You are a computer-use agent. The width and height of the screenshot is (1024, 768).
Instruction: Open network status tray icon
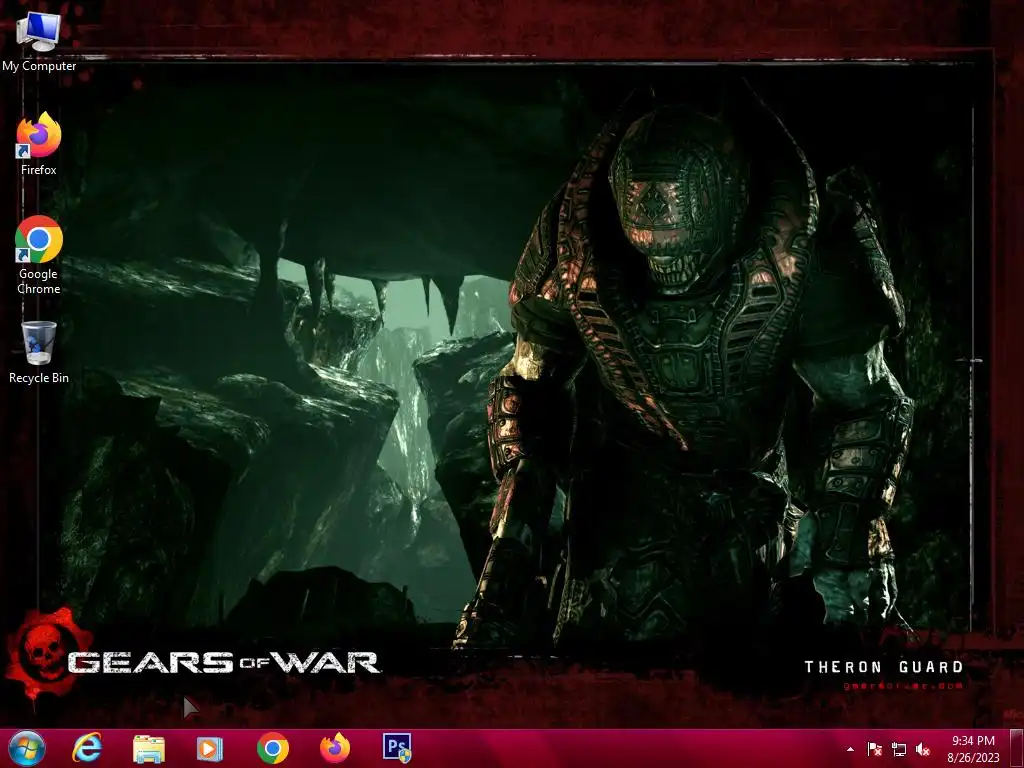tap(899, 749)
